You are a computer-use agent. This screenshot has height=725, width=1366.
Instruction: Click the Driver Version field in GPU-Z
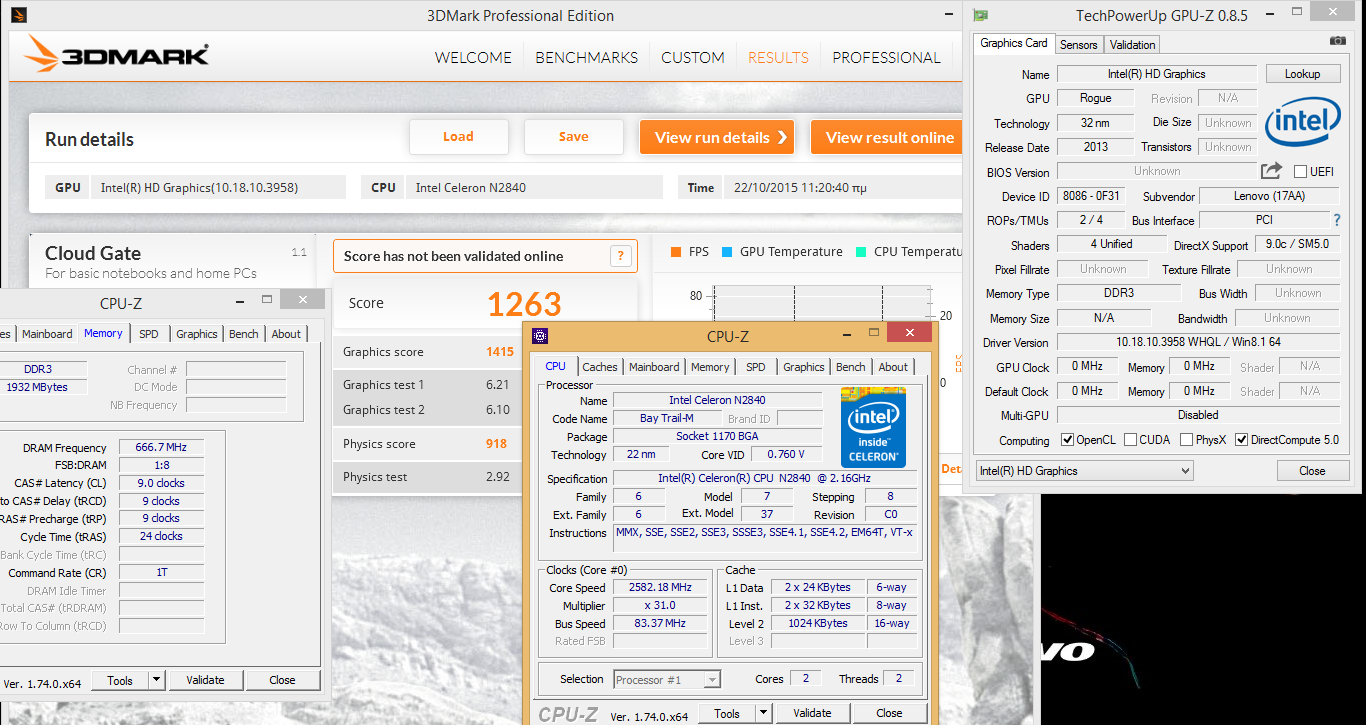tap(1199, 342)
